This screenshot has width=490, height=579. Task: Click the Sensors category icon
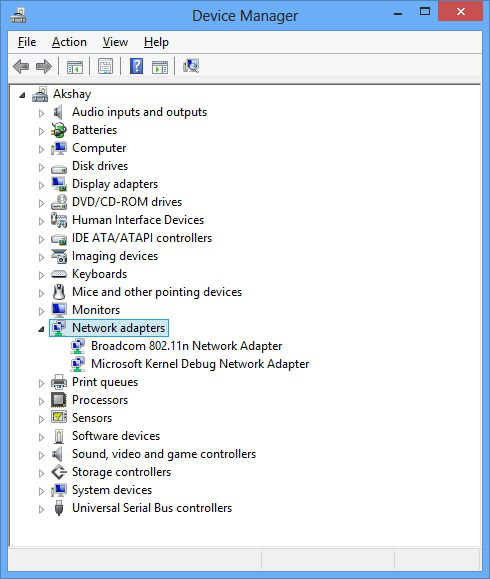tap(59, 418)
